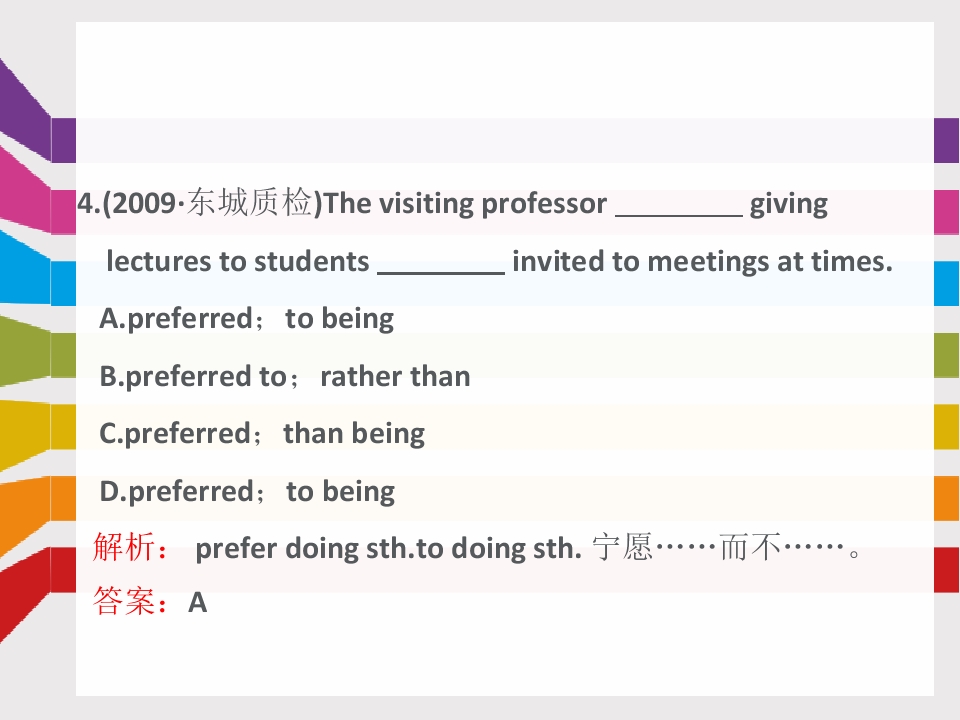This screenshot has width=960, height=720.
Task: Click the second blank after 'students'
Action: pos(441,267)
